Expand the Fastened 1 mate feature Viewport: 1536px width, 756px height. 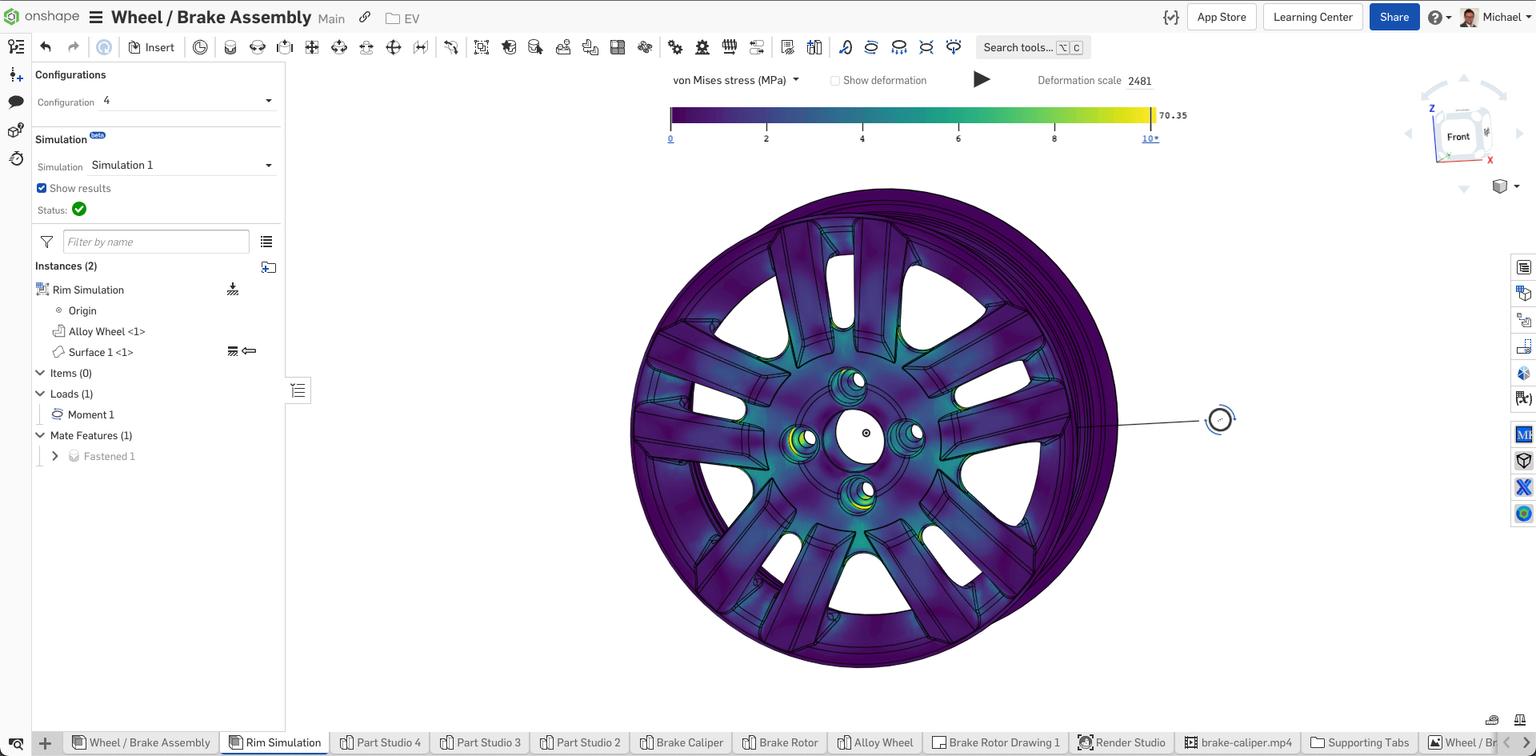tap(55, 456)
